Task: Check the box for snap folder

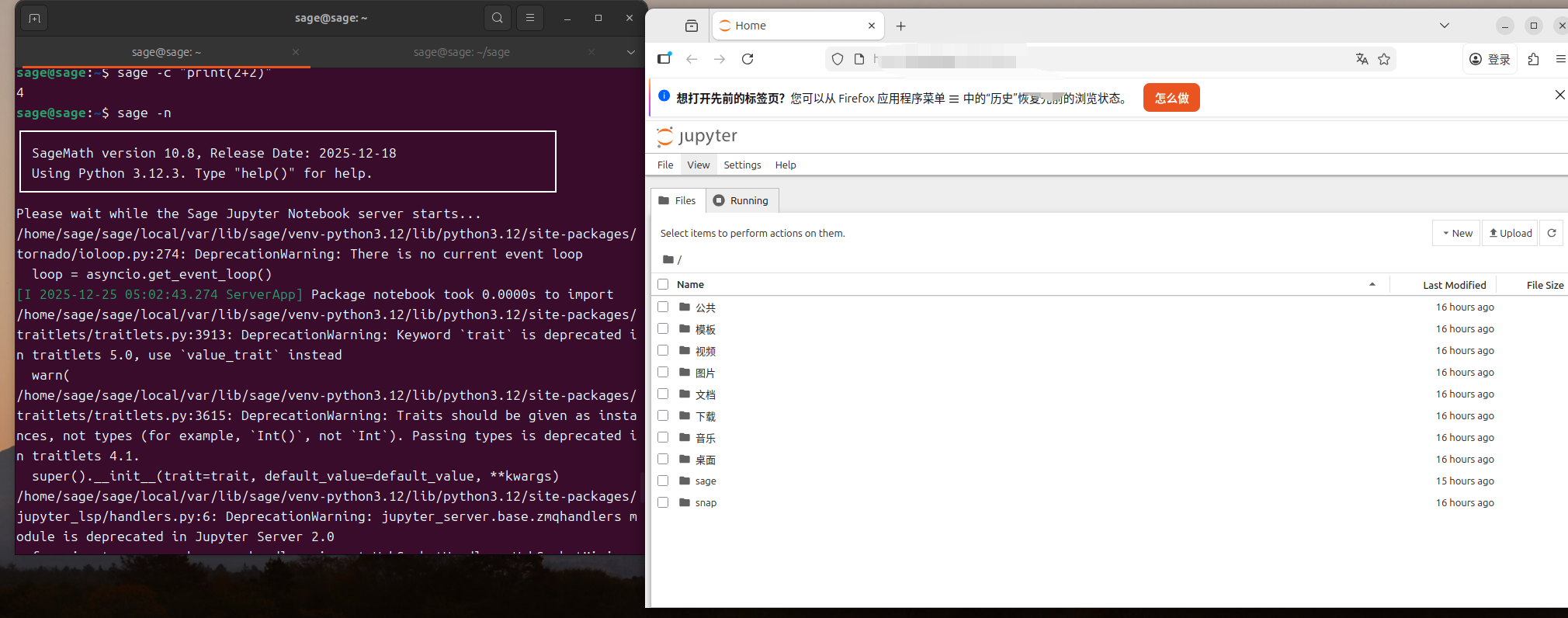Action: tap(663, 502)
